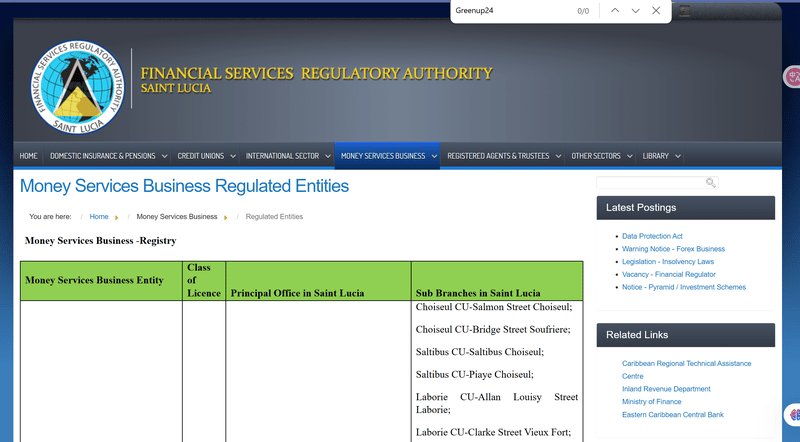
Task: Follow the Home breadcrumb link
Action: coord(99,216)
